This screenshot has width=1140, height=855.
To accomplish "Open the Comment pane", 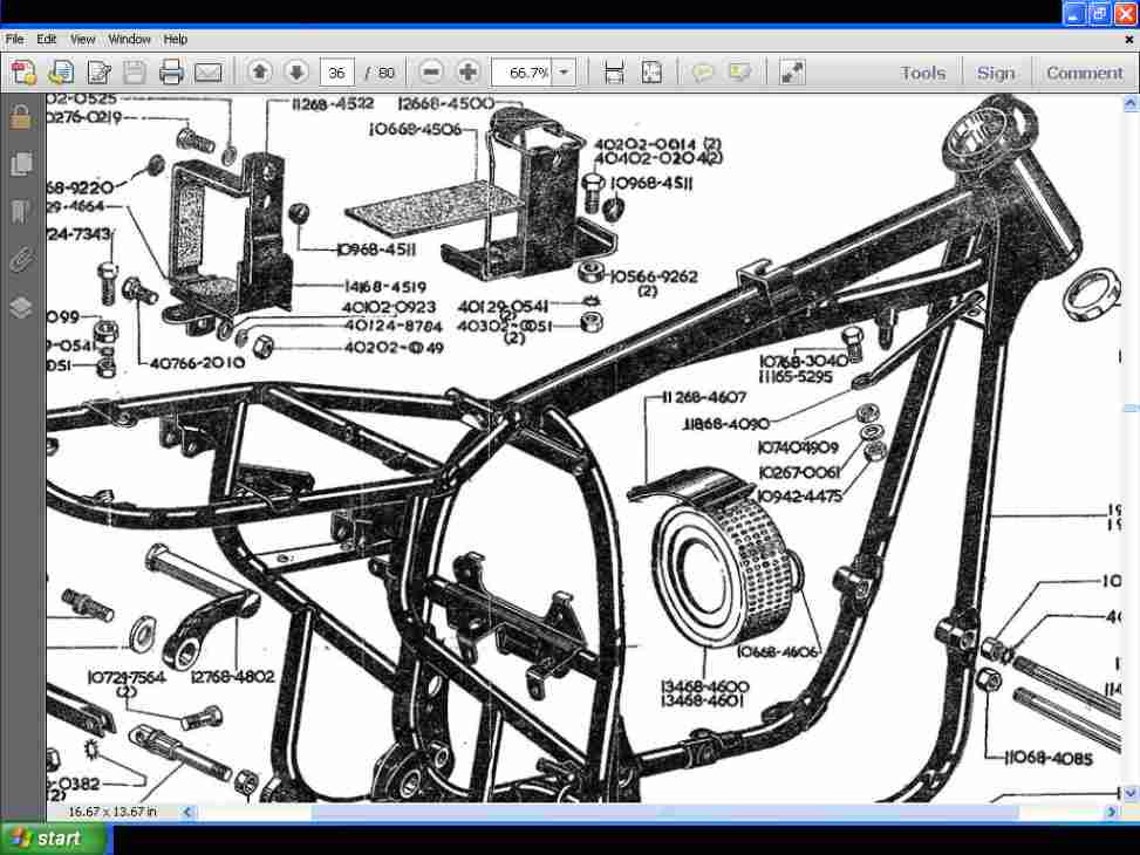I will (1084, 71).
